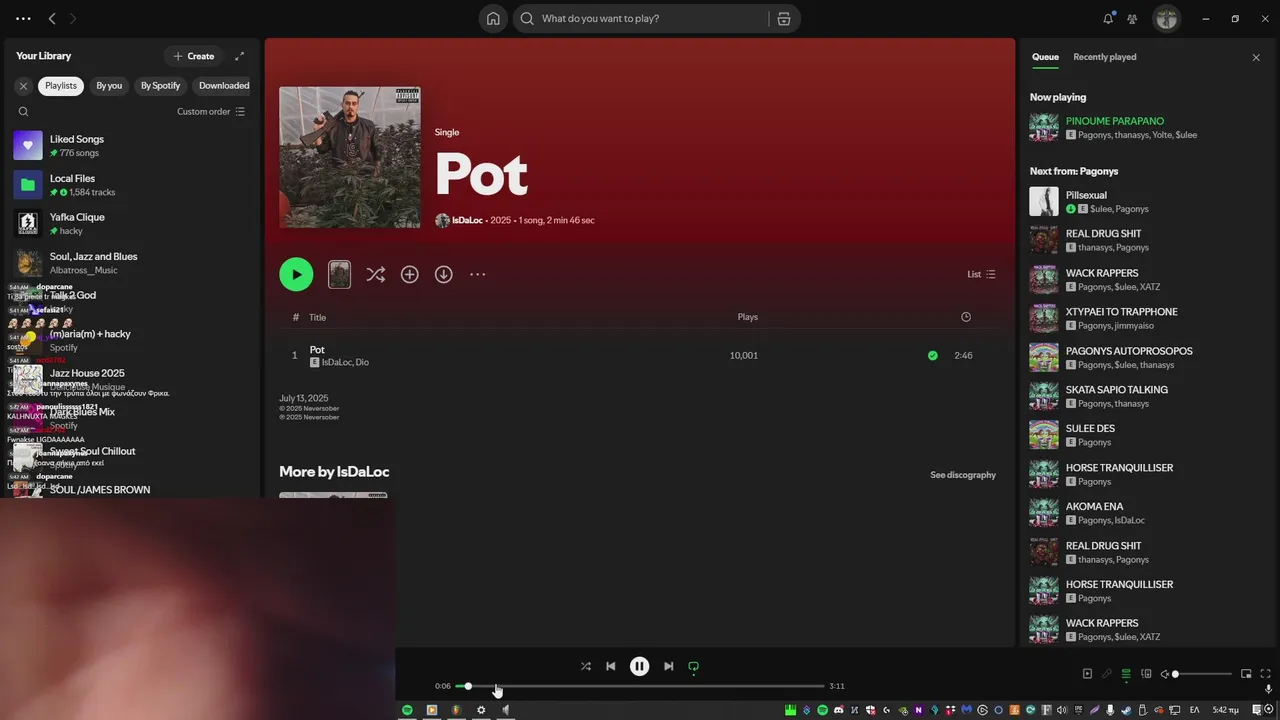Click the Create button in library
1280x720 pixels.
(194, 56)
